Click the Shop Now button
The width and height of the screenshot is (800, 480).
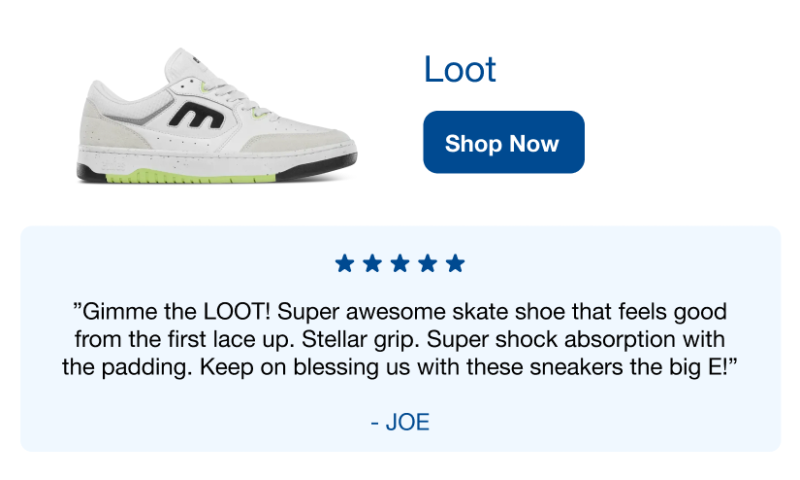[504, 142]
